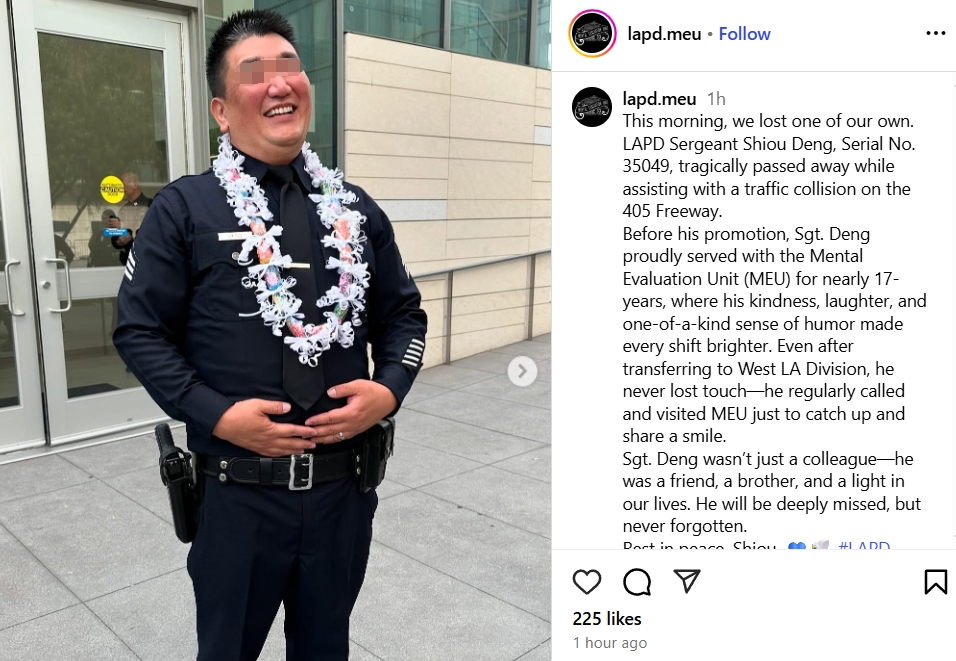The height and width of the screenshot is (661, 956).
Task: Follow the lapd.meu account
Action: click(744, 34)
